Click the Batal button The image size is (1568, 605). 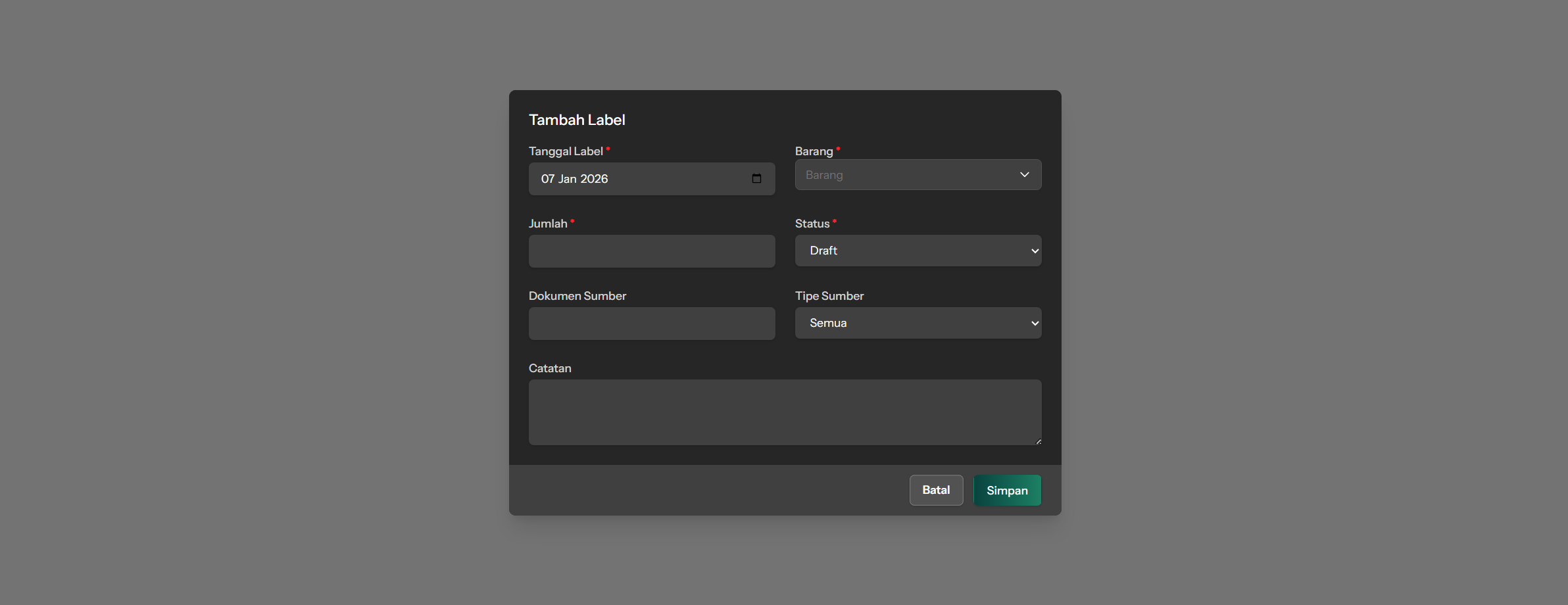click(x=936, y=490)
